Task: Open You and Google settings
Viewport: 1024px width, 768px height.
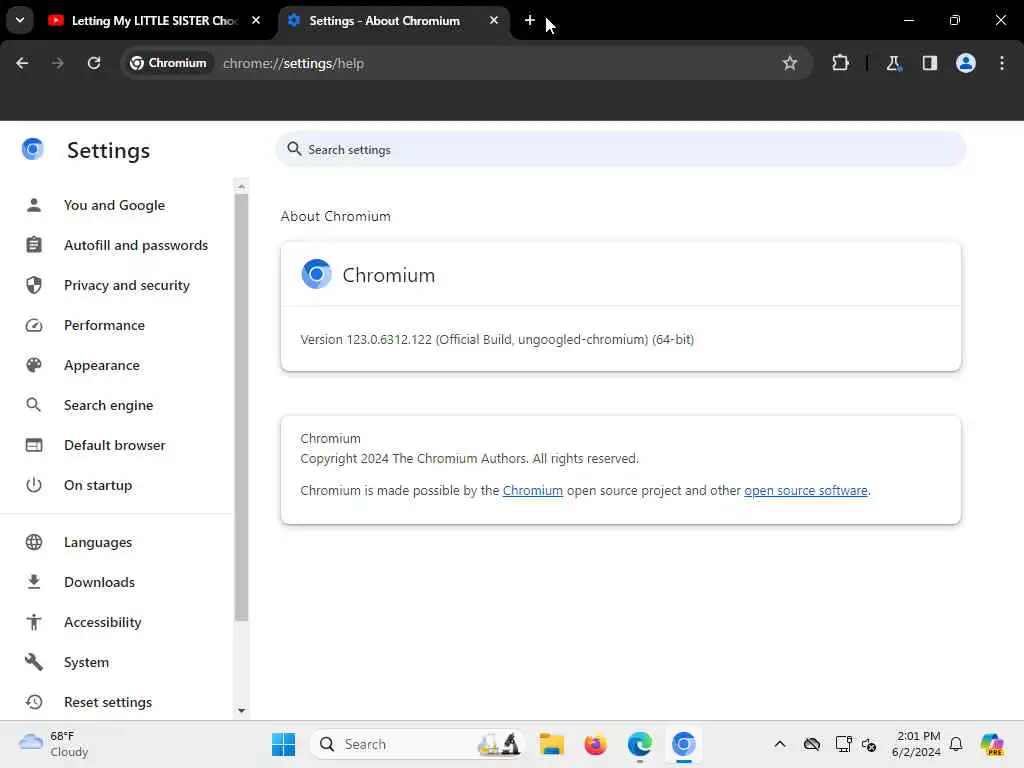Action: click(x=114, y=205)
